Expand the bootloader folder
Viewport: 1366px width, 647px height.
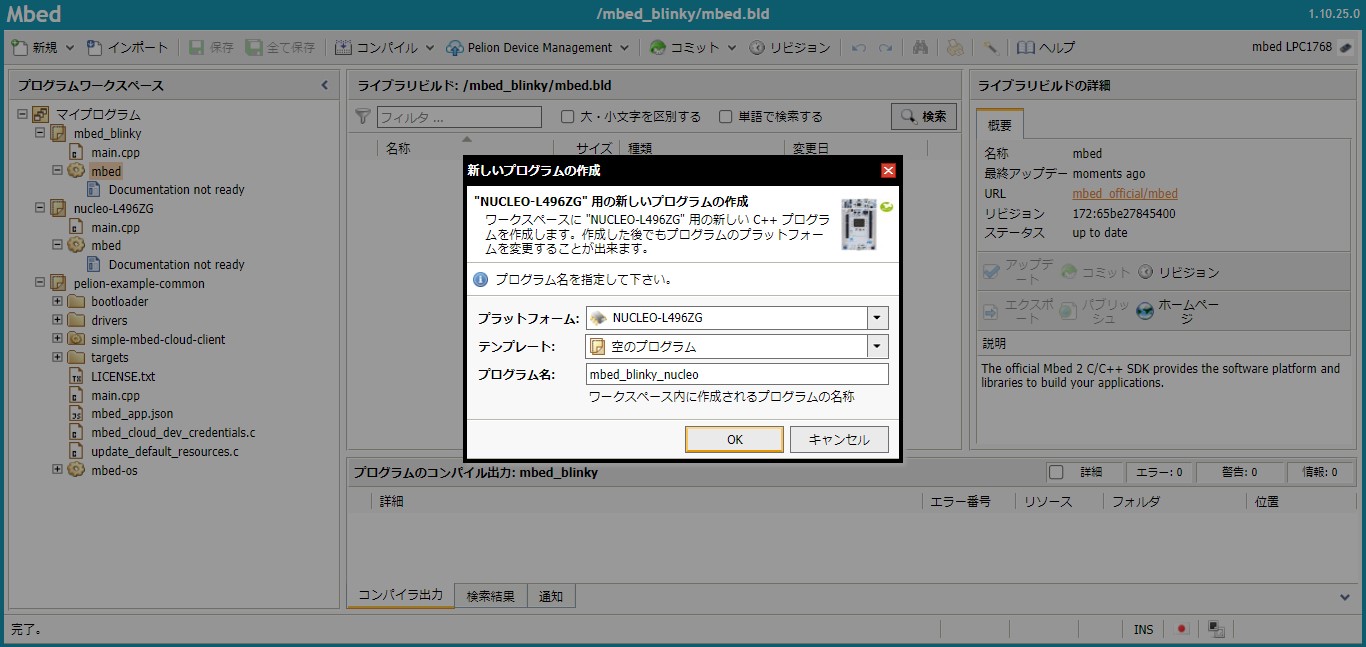tap(58, 301)
